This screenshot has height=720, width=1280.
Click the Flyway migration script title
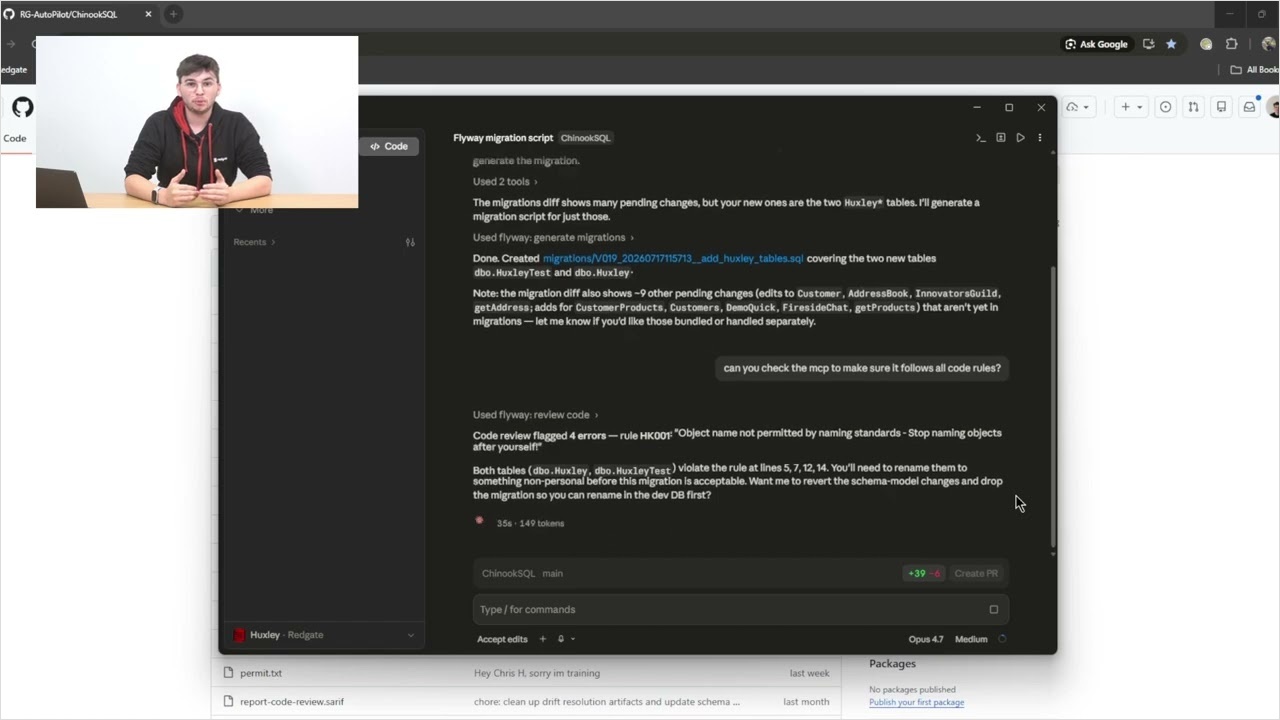[x=503, y=138]
